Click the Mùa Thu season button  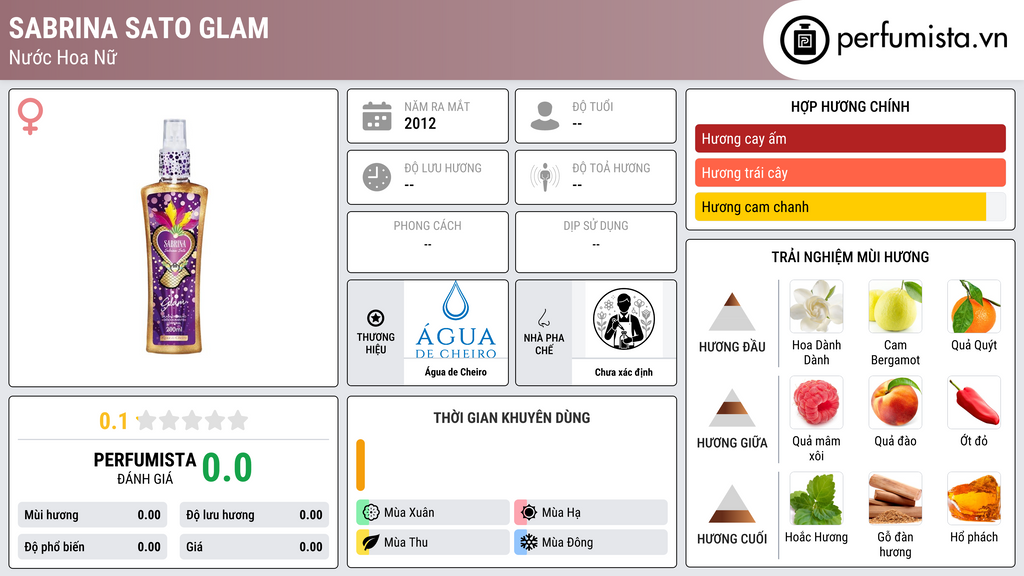pyautogui.click(x=433, y=542)
